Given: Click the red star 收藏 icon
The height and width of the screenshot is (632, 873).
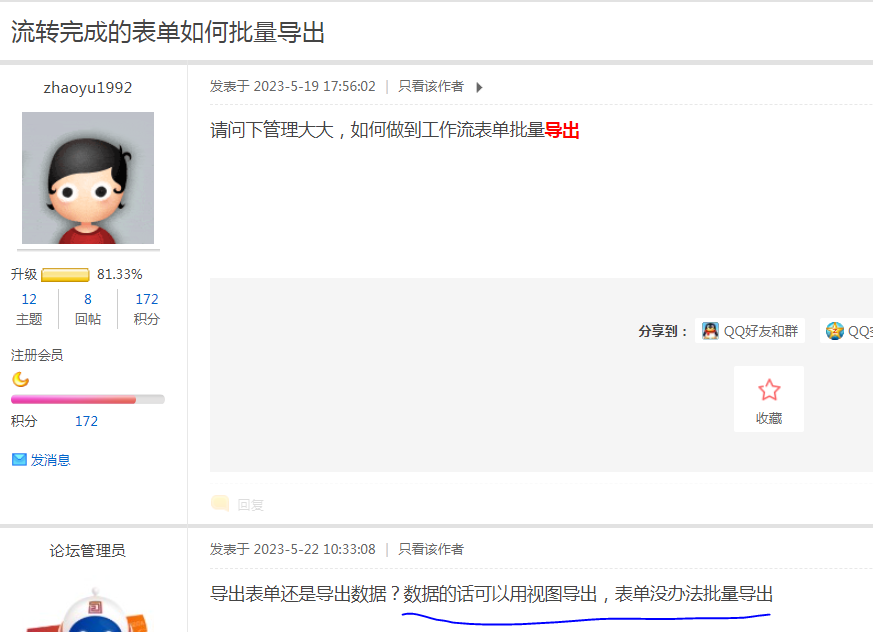Looking at the screenshot, I should (x=769, y=390).
